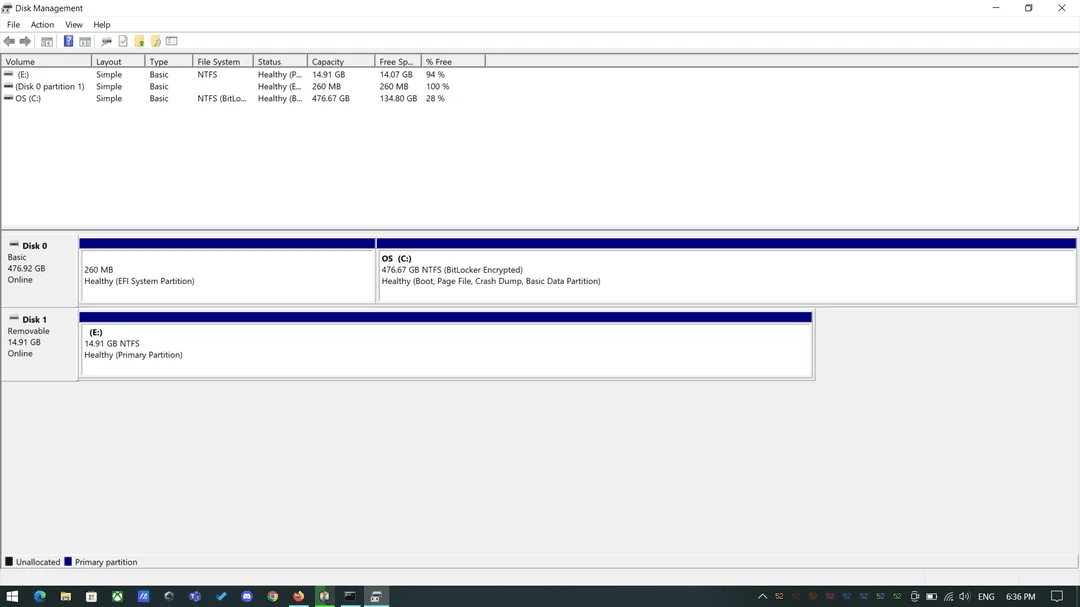The width and height of the screenshot is (1080, 607).
Task: Click the 14.07 GB free space cell
Action: (396, 74)
